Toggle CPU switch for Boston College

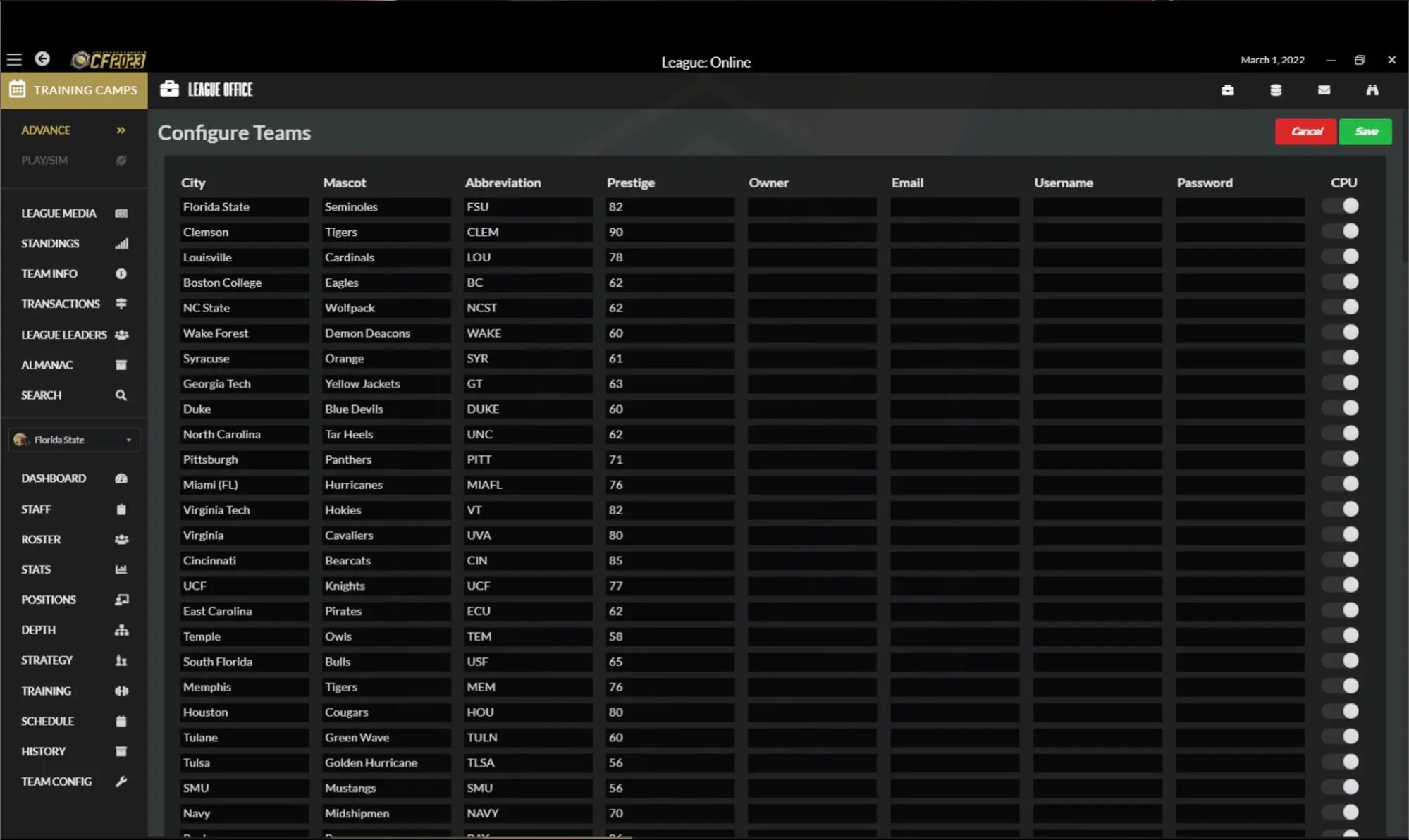(1340, 282)
